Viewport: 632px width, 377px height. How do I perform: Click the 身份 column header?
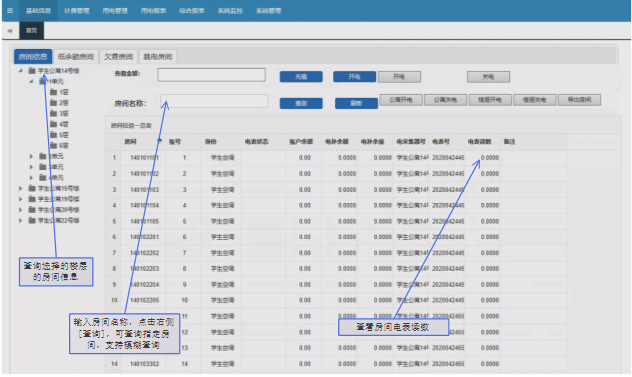tap(211, 142)
